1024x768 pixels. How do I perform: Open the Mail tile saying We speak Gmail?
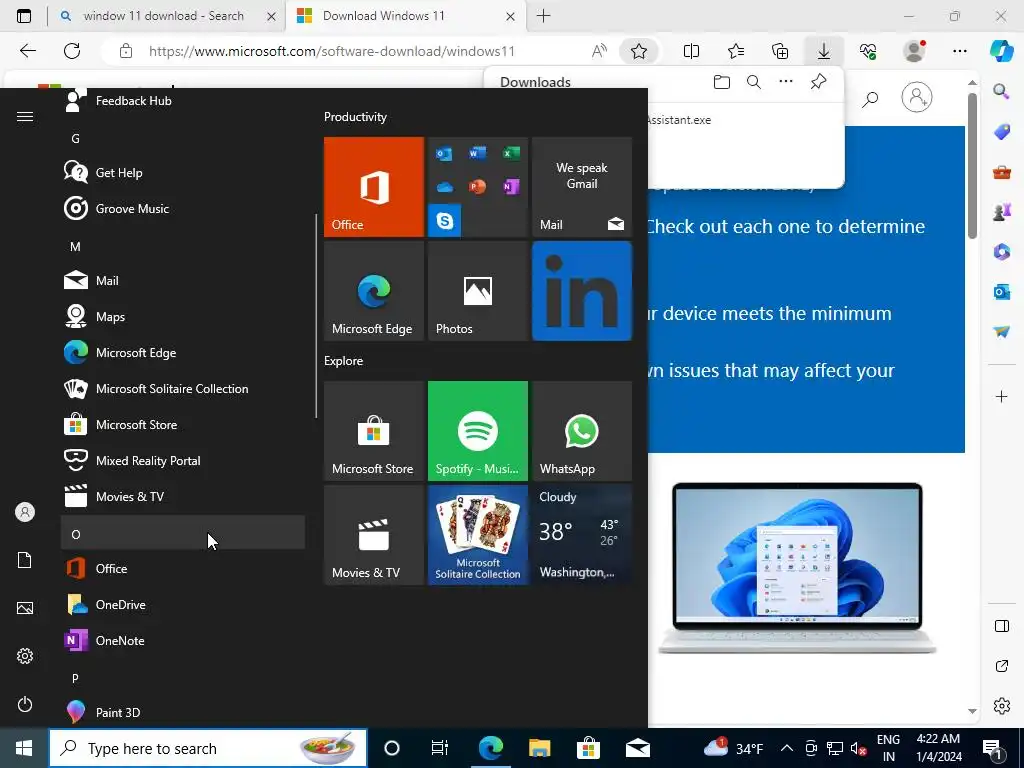click(582, 187)
